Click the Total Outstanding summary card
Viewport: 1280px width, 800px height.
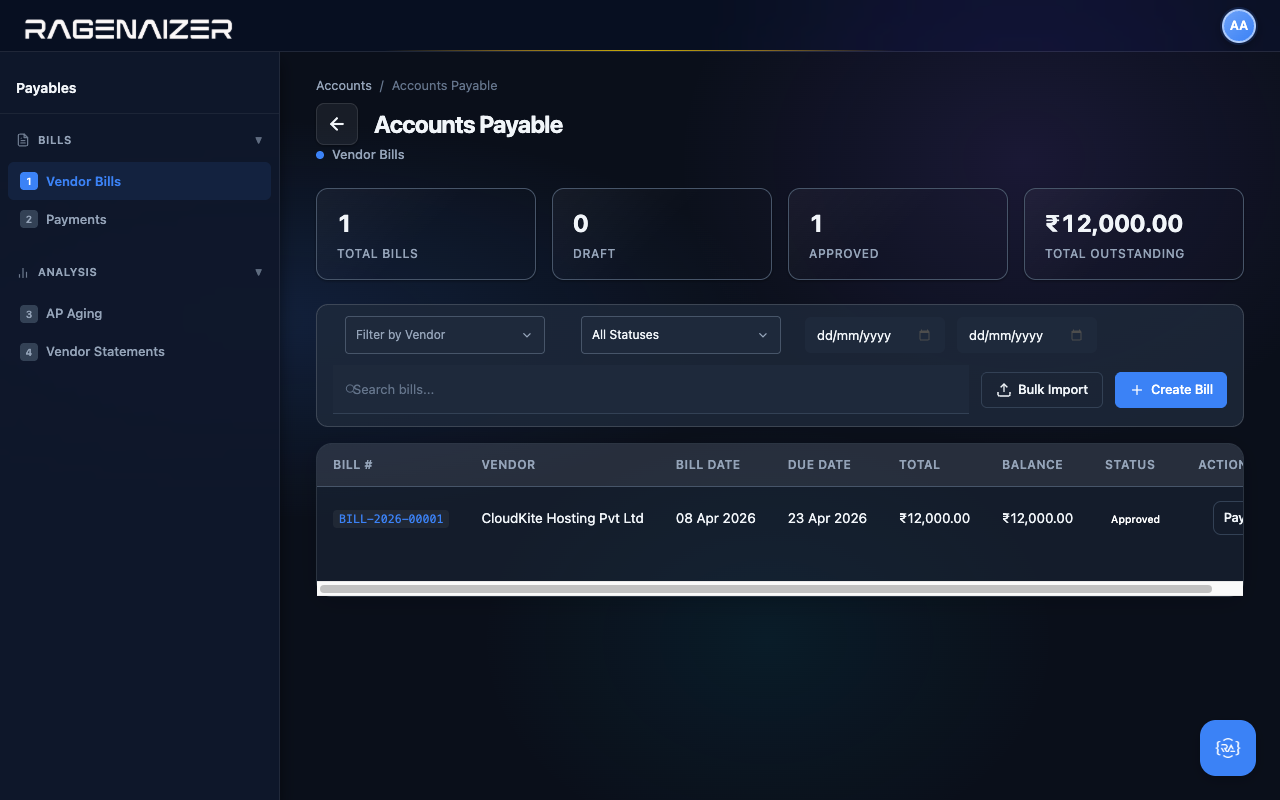pos(1134,234)
